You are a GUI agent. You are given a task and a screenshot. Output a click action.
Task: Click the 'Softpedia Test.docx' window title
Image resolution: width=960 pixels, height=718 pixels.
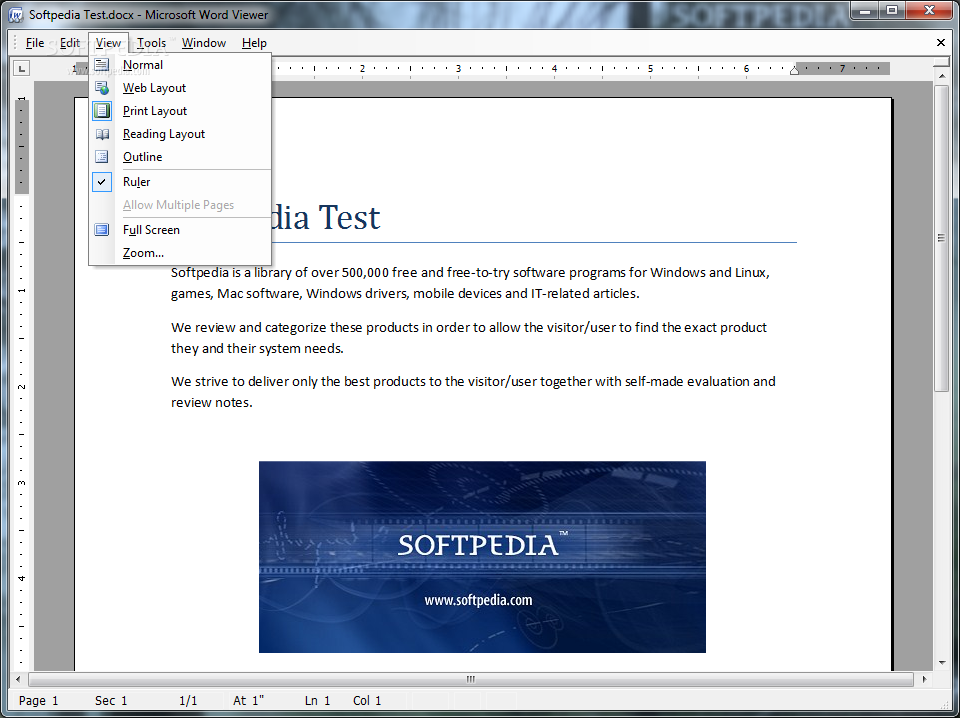pyautogui.click(x=81, y=15)
